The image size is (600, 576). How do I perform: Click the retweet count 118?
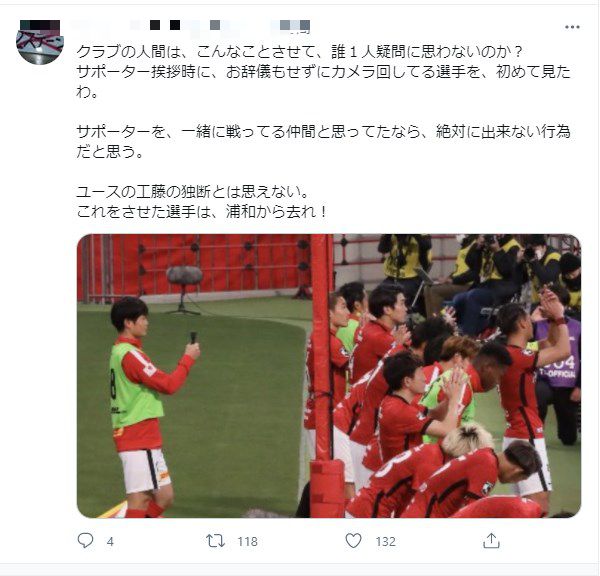247,542
